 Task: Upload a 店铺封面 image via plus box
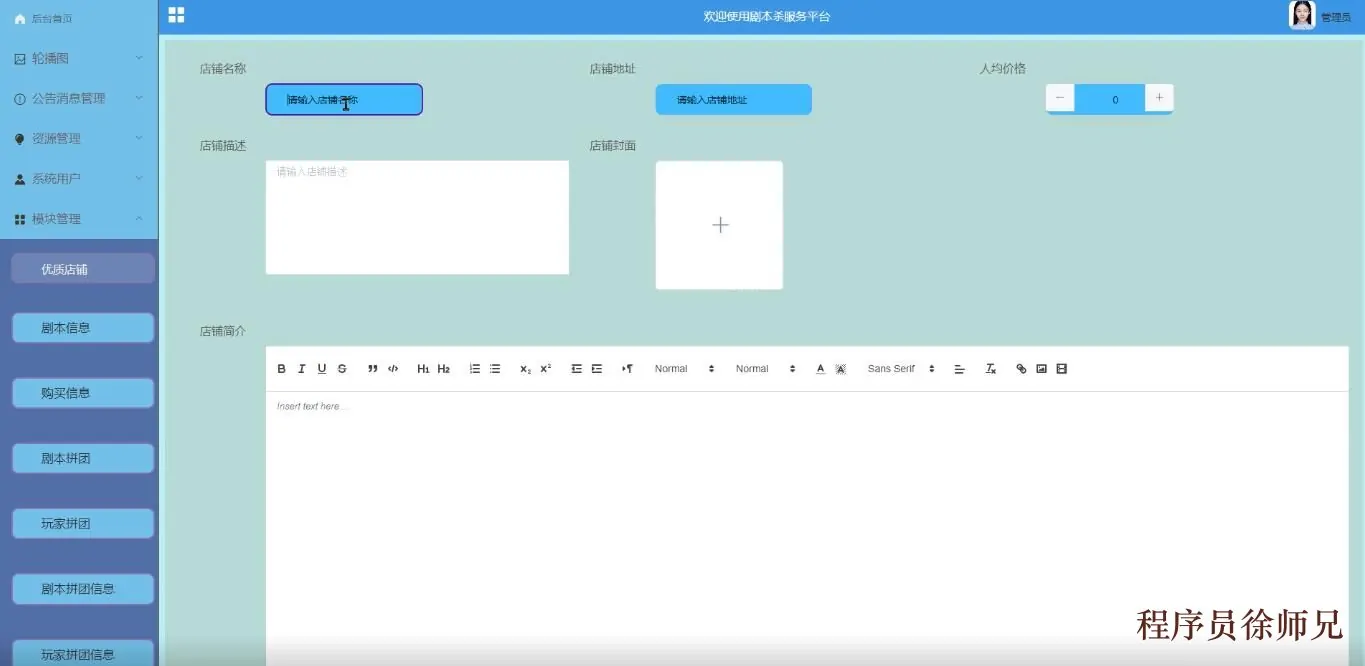point(719,225)
